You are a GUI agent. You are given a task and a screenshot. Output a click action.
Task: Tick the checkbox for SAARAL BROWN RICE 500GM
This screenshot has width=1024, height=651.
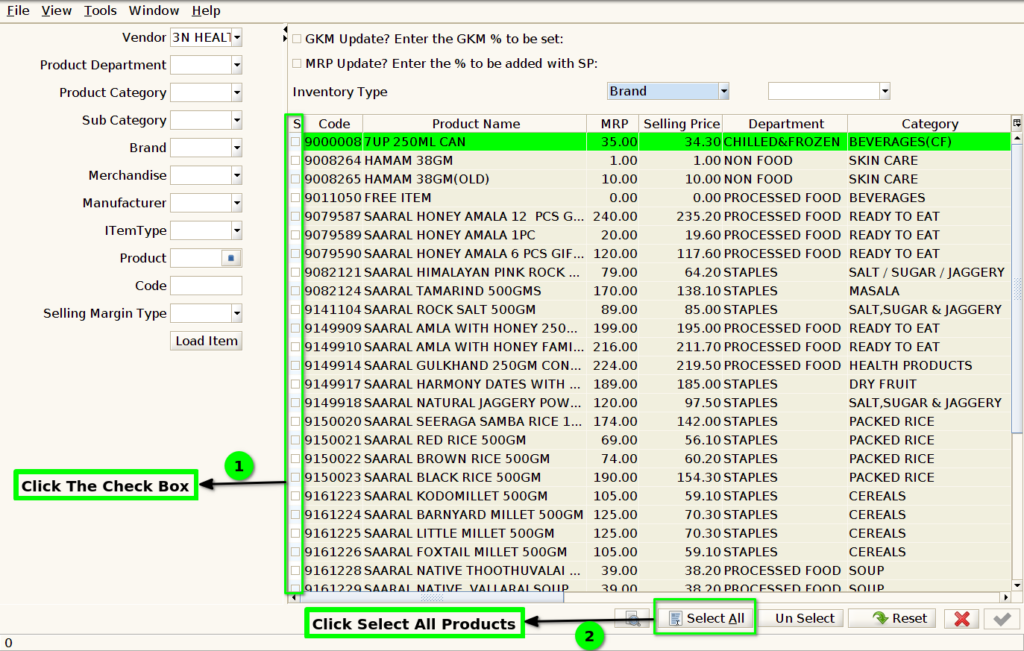pyautogui.click(x=295, y=459)
